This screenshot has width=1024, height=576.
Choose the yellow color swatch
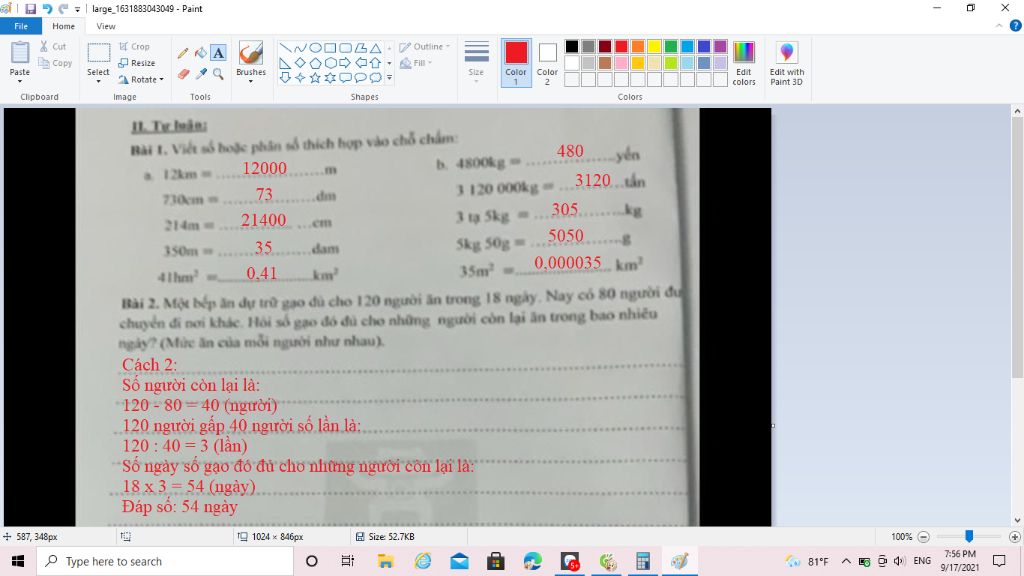(x=654, y=46)
